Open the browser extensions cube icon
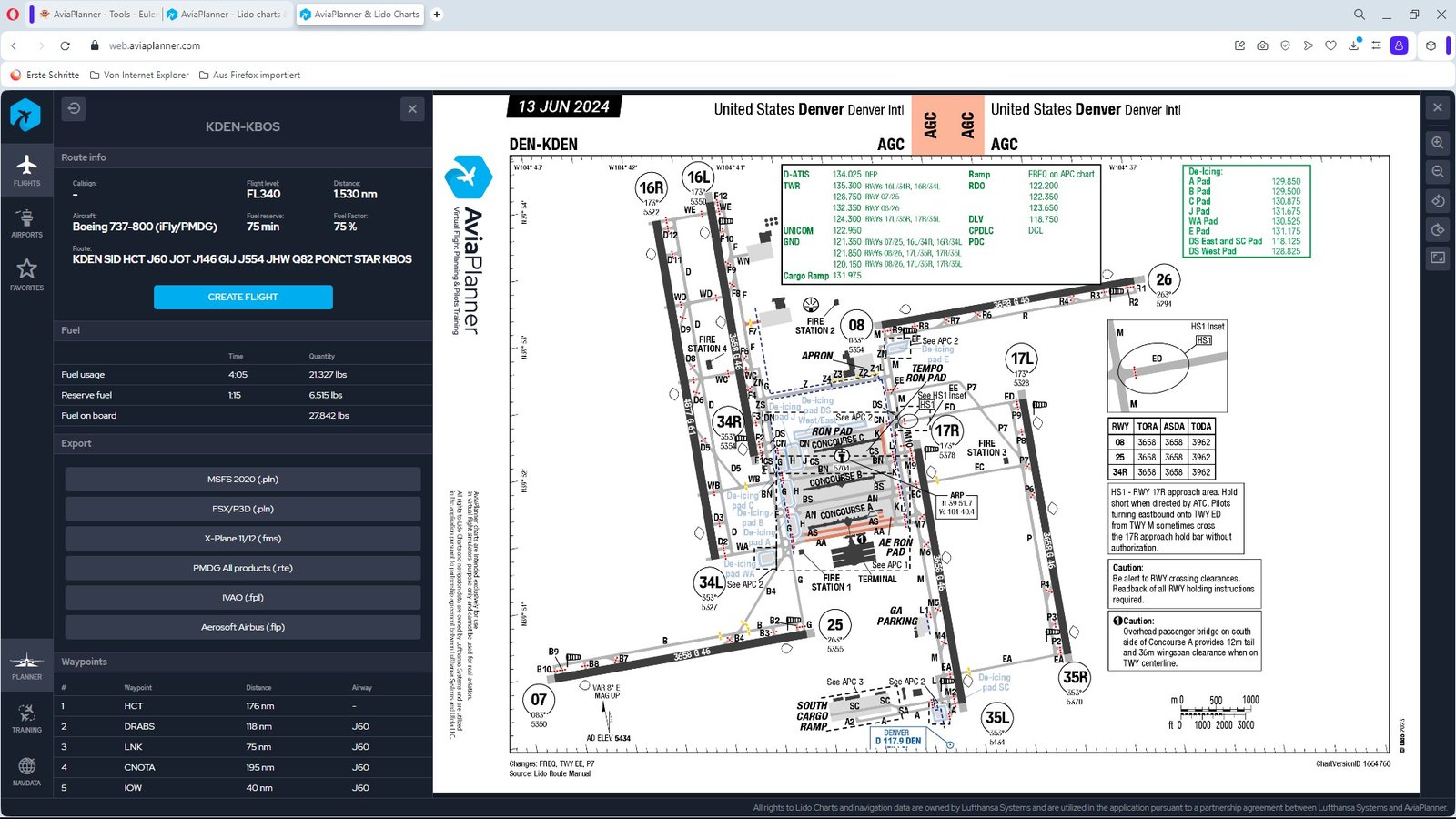The height and width of the screenshot is (819, 1456). click(1431, 45)
